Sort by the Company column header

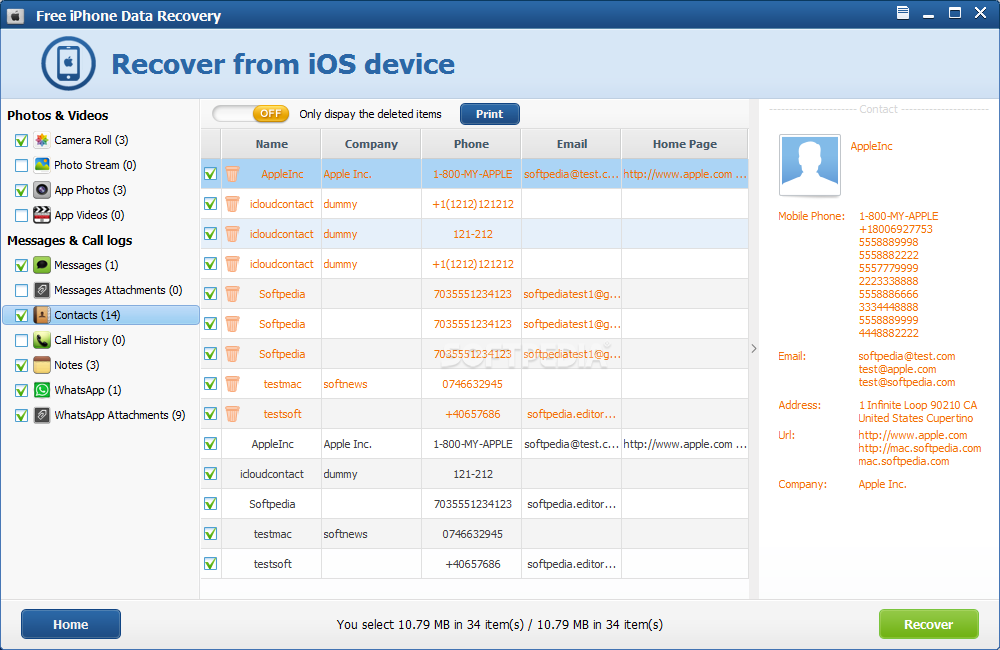pos(371,144)
